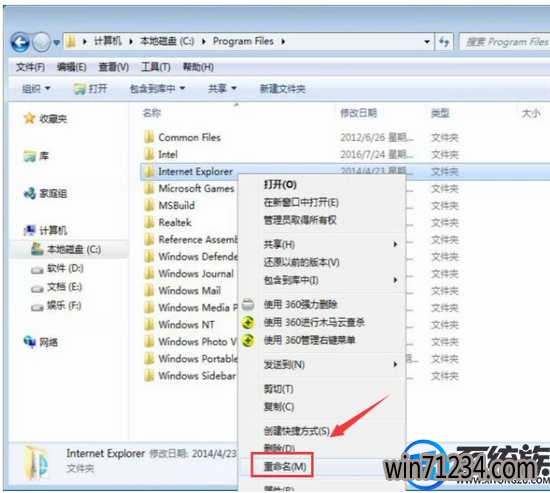Click the 使用 360进行木马云查杀 icon
The image size is (550, 493).
point(248,322)
